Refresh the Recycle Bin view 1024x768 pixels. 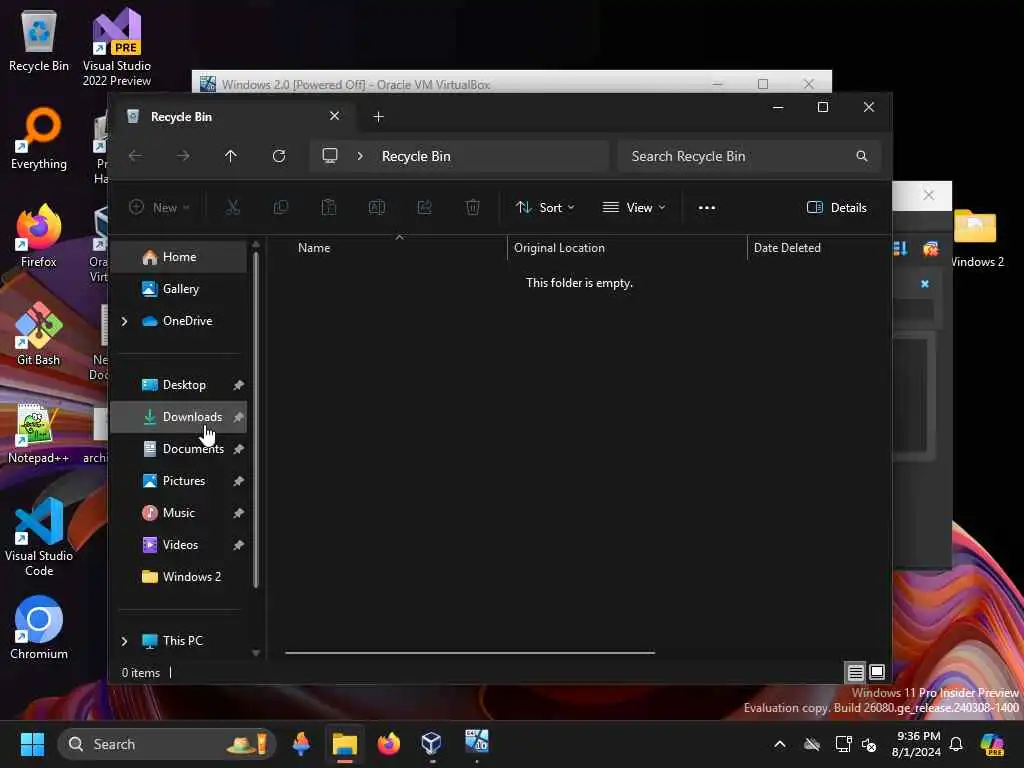tap(279, 156)
